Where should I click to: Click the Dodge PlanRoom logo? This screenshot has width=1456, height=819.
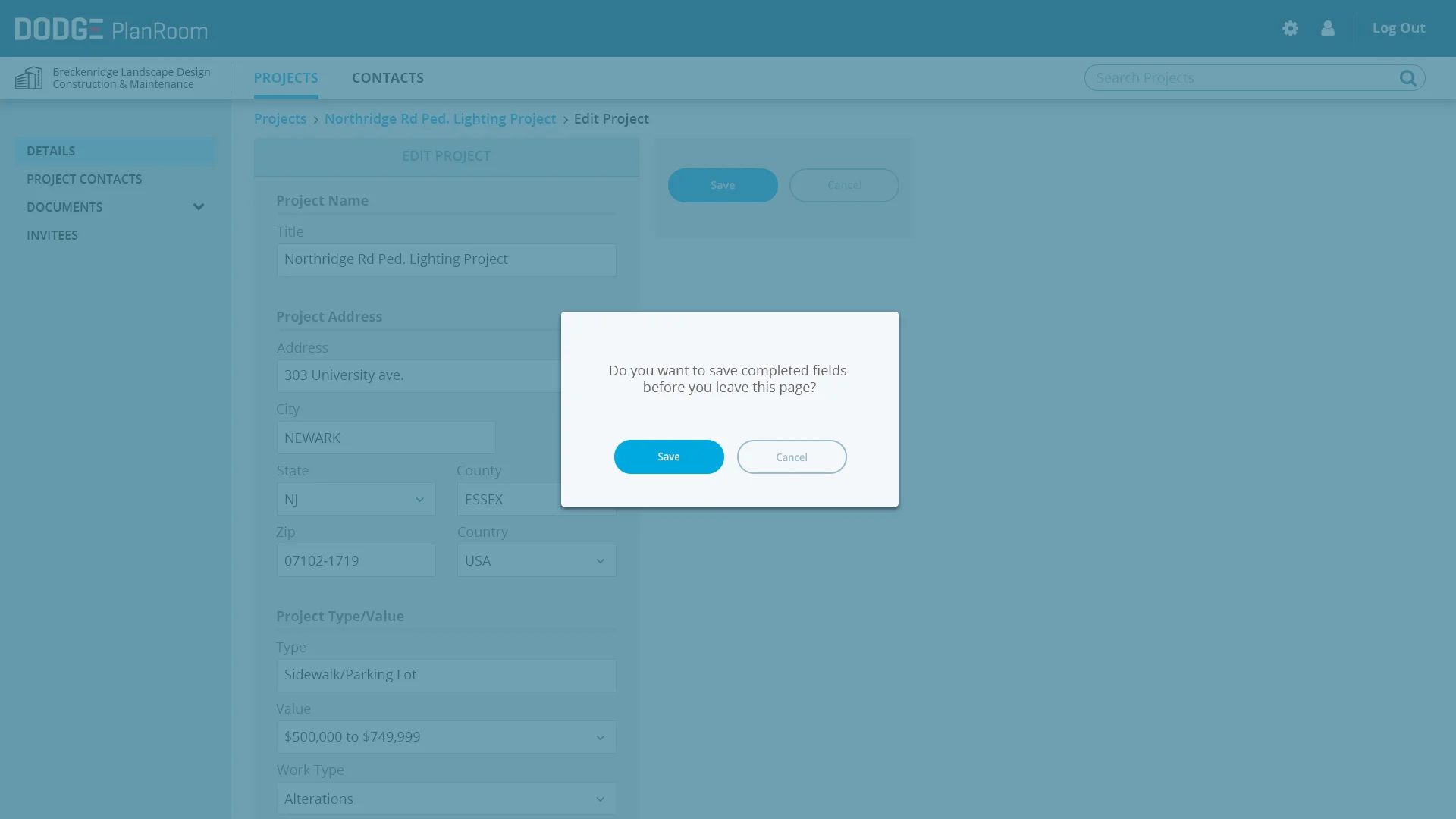(111, 29)
